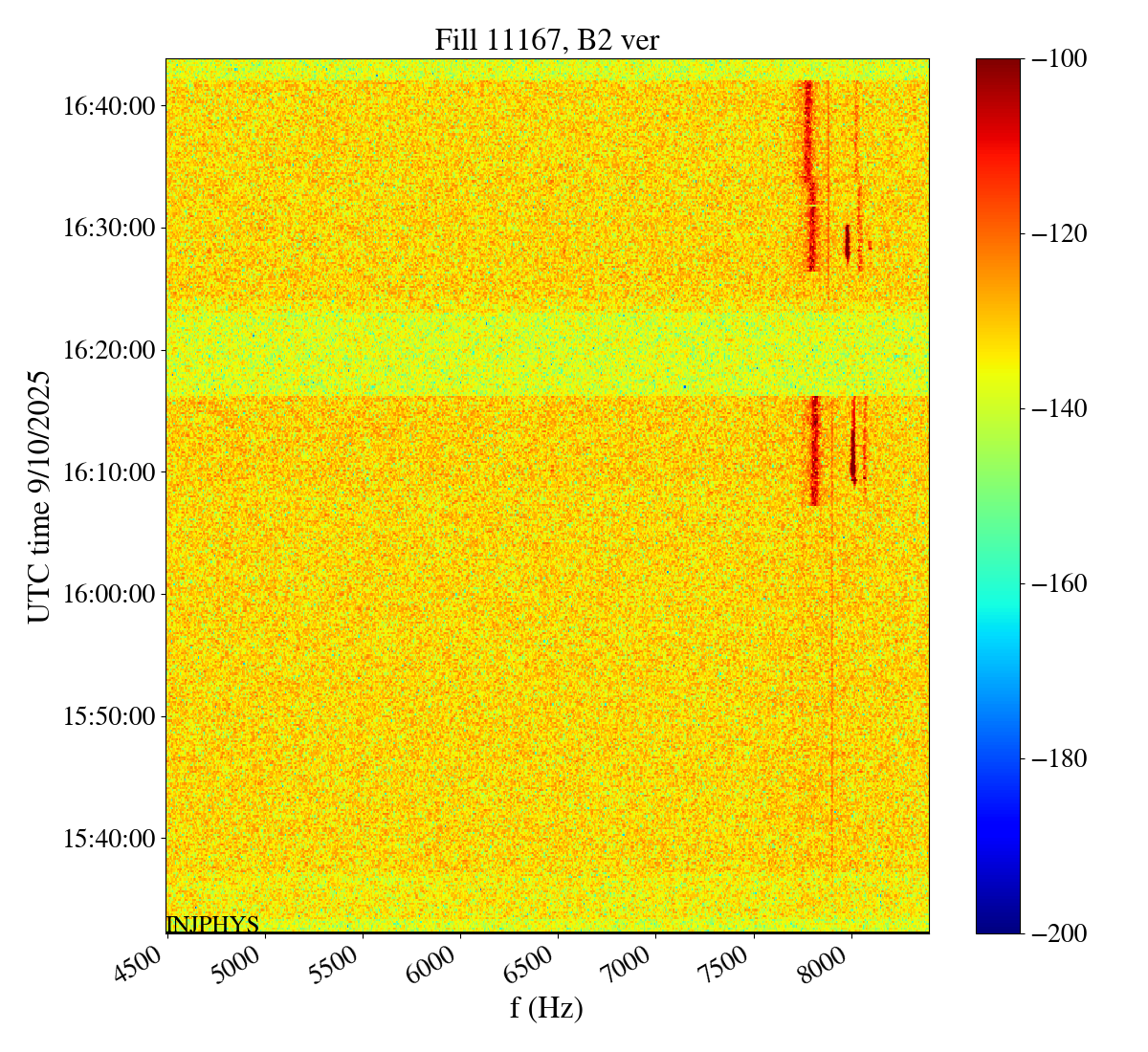Click the 16:30:00 time tick label
This screenshot has height=1052, width=1148.
pyautogui.click(x=108, y=229)
